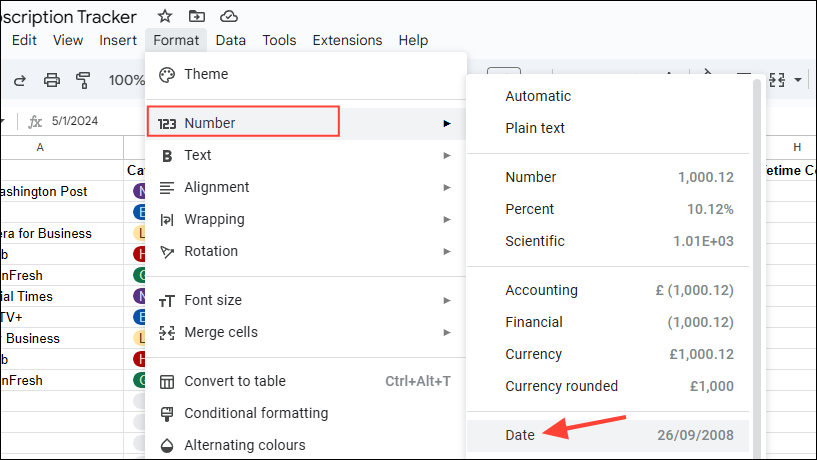Screen dimensions: 817x460
Task: Click the 'TV+' cell
Action: pos(61,317)
